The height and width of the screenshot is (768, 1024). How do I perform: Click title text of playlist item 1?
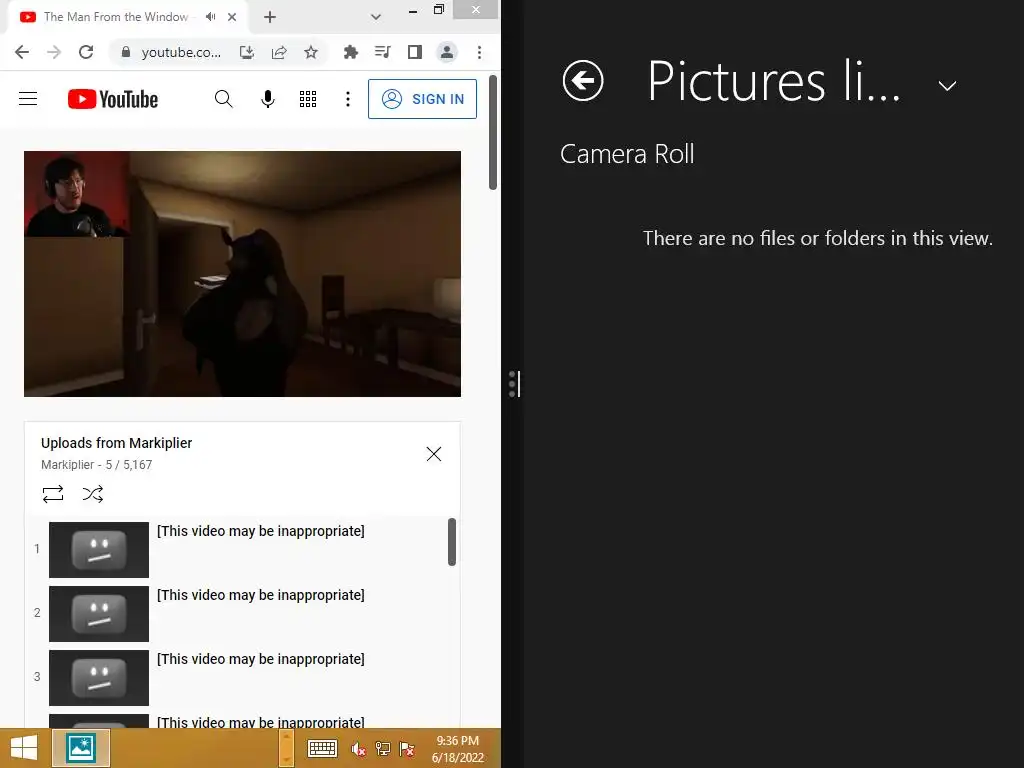261,531
